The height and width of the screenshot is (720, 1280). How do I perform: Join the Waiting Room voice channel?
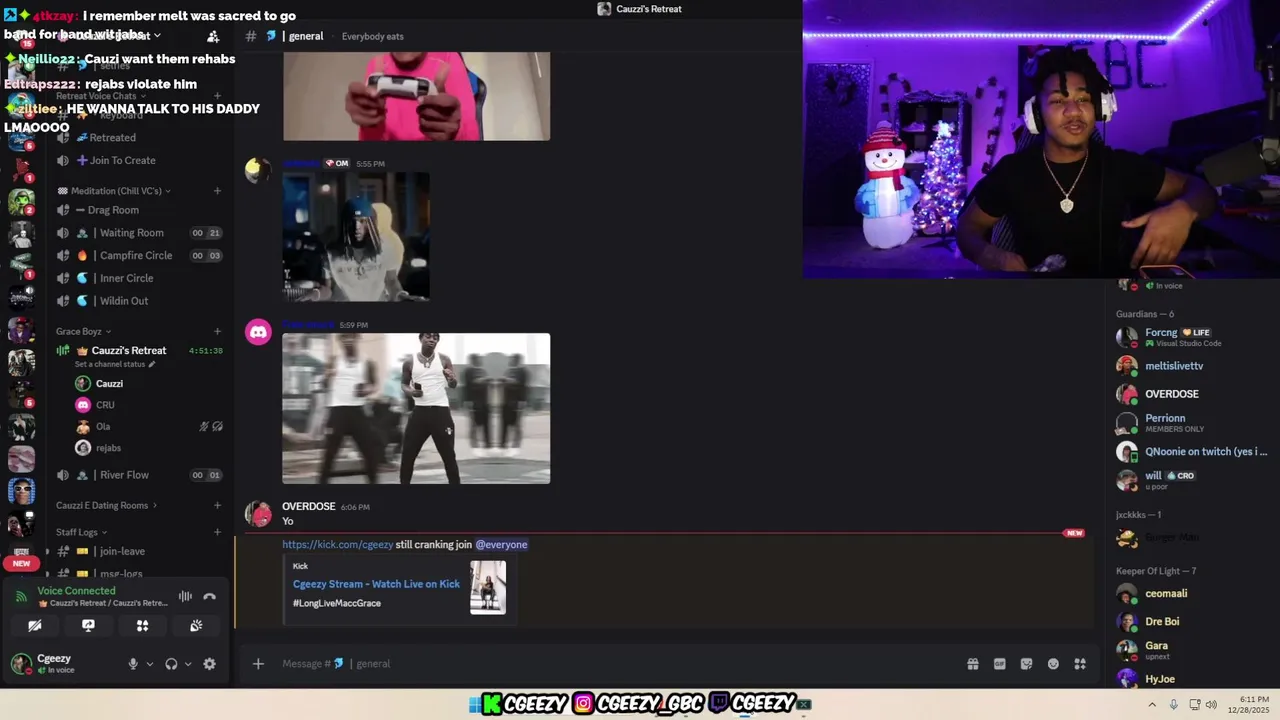(131, 233)
